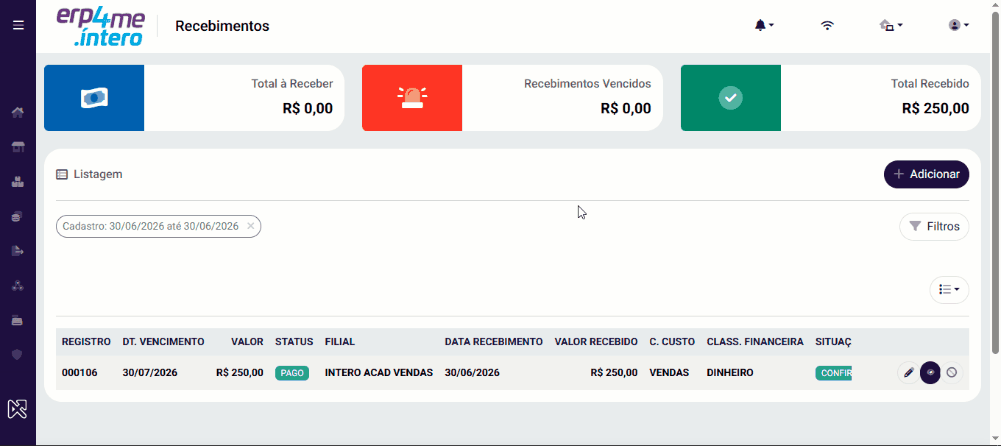
Task: Click the PAGO status badge
Action: point(292,373)
